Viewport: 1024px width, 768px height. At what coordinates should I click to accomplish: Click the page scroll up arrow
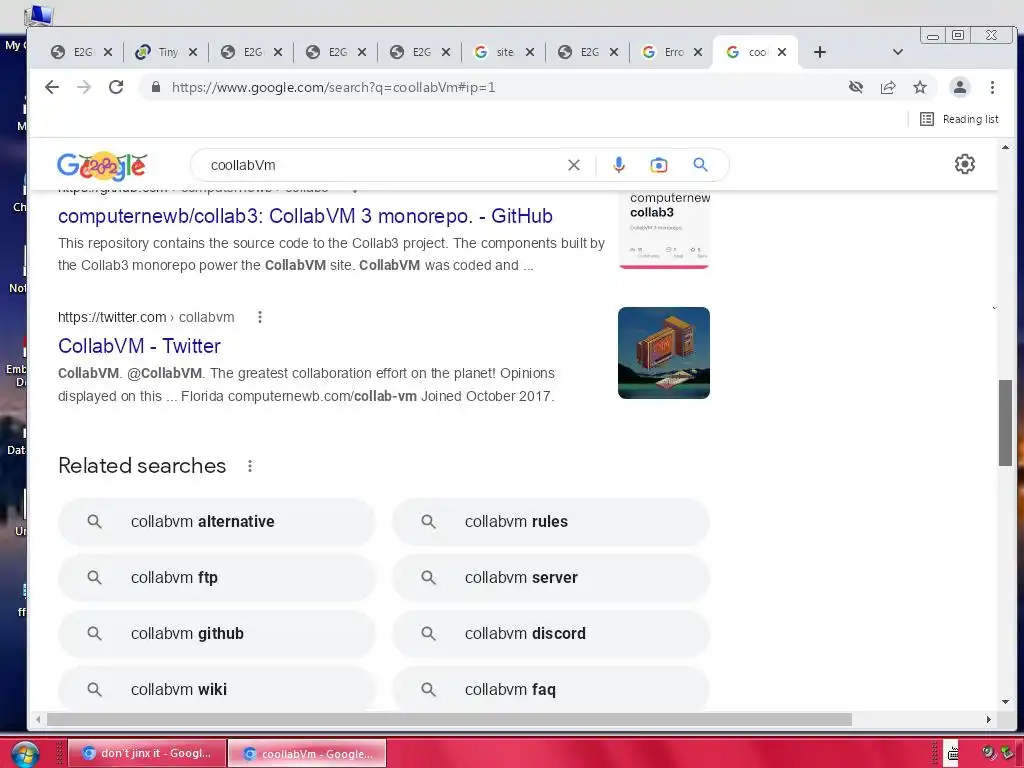click(x=1005, y=148)
